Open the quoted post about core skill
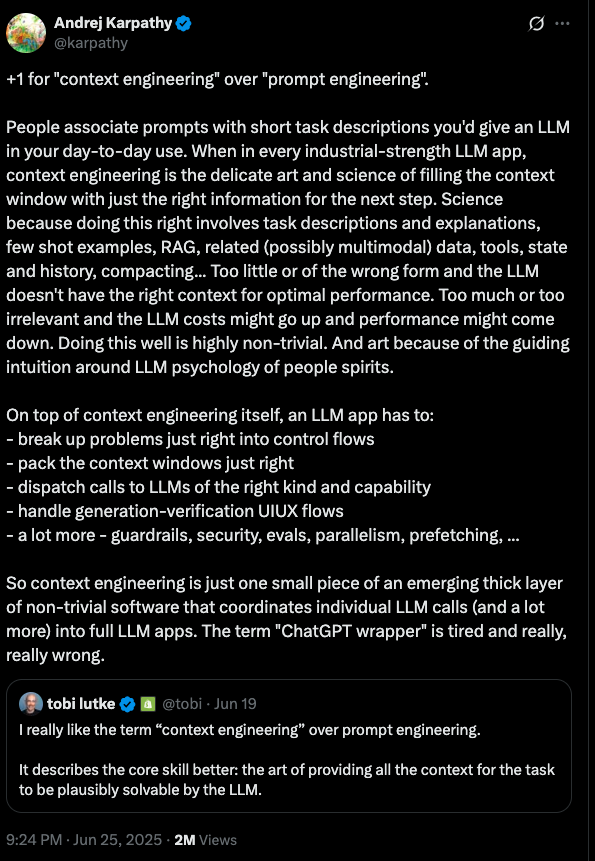595x861 pixels. pyautogui.click(x=289, y=746)
